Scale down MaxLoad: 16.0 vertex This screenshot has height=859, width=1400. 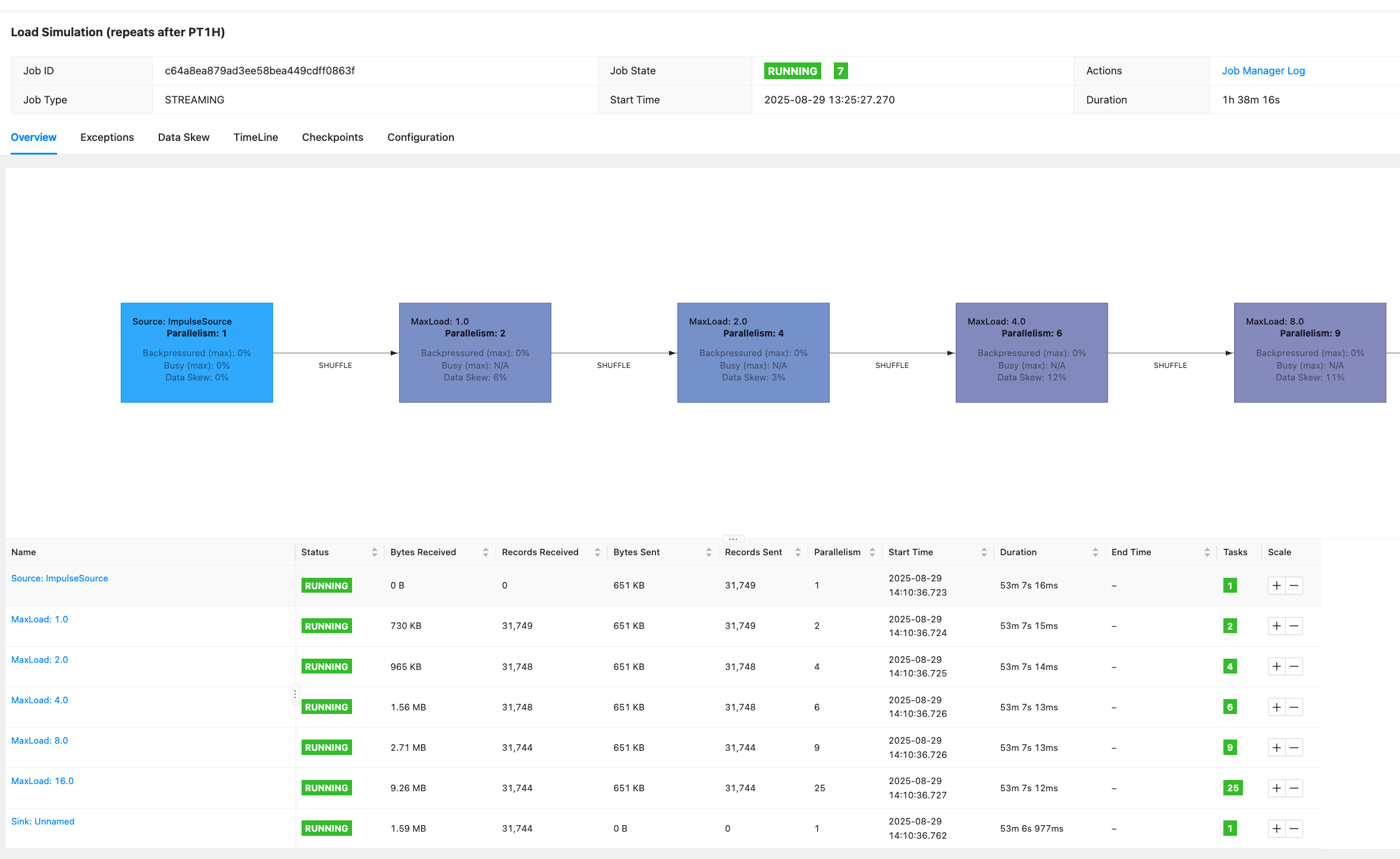tap(1294, 788)
